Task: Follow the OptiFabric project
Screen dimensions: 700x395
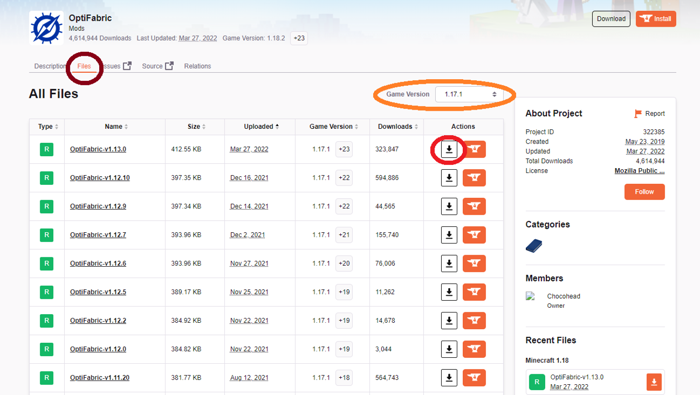Action: (x=644, y=192)
